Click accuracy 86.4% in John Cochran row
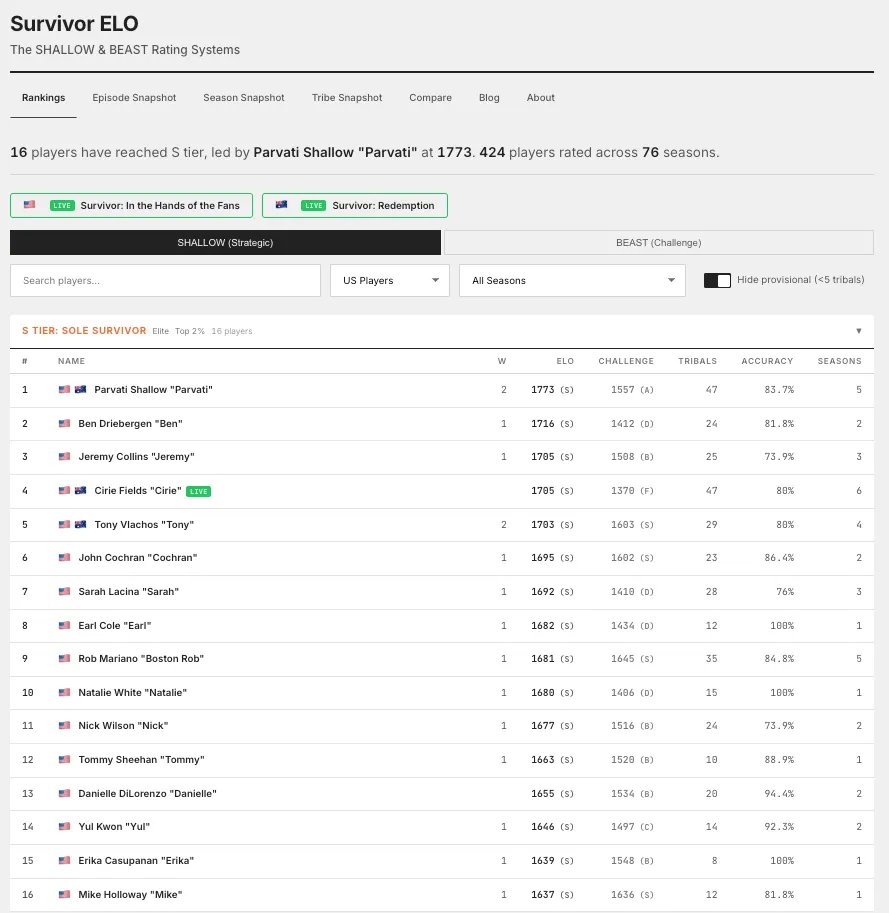Image resolution: width=889 pixels, height=913 pixels. (x=779, y=558)
